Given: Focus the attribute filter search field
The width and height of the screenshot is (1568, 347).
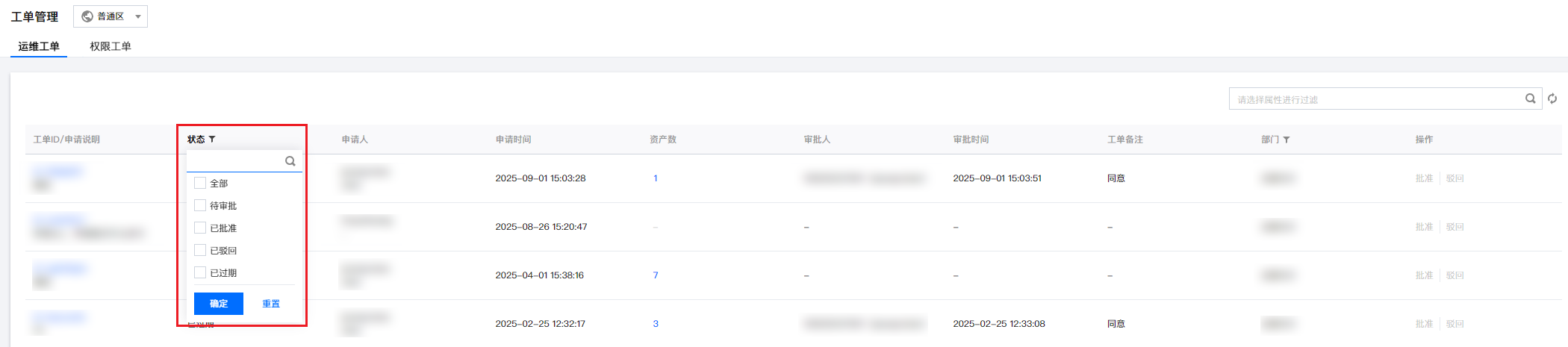Looking at the screenshot, I should pos(1374,99).
